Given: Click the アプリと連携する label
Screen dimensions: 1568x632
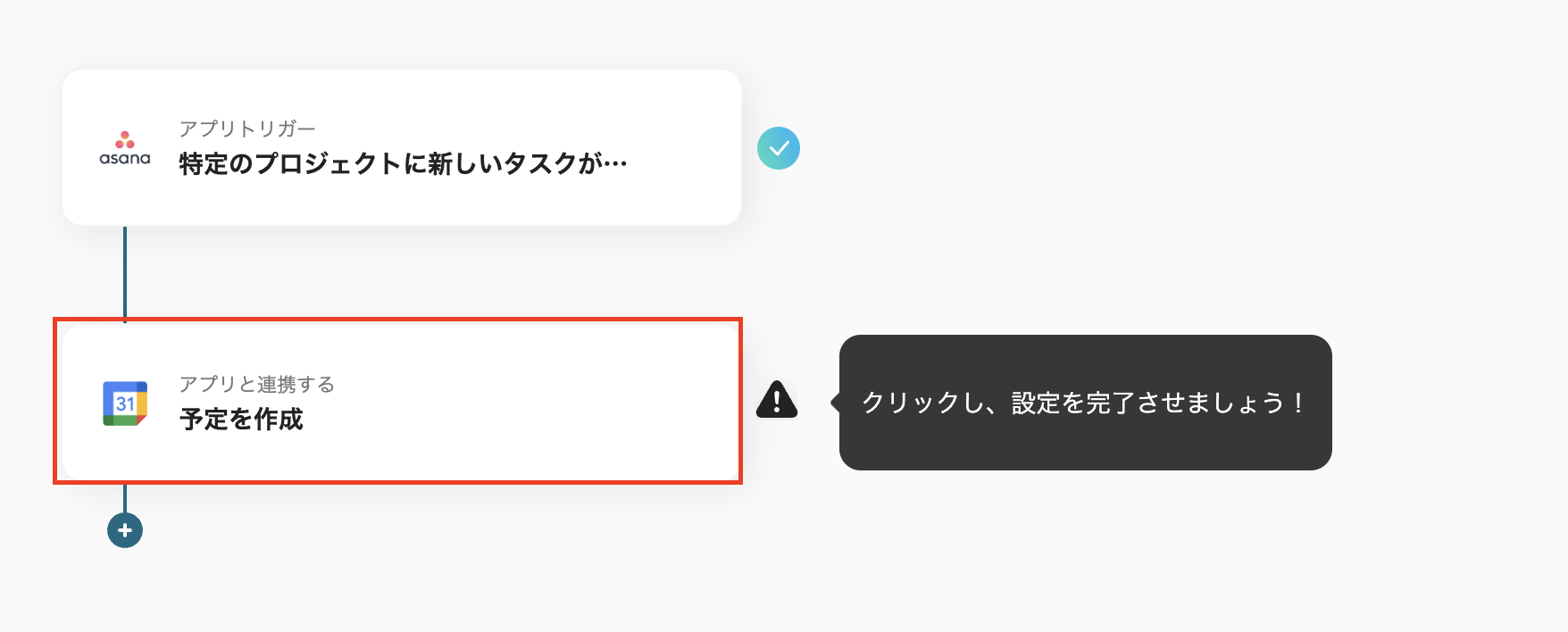Looking at the screenshot, I should 257,384.
